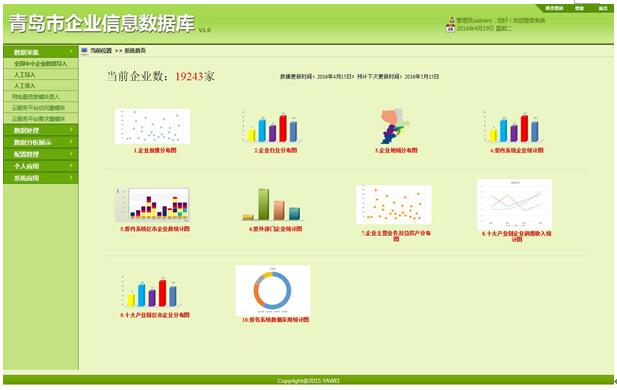Click the 数据更新时间 update notice text

coord(359,77)
